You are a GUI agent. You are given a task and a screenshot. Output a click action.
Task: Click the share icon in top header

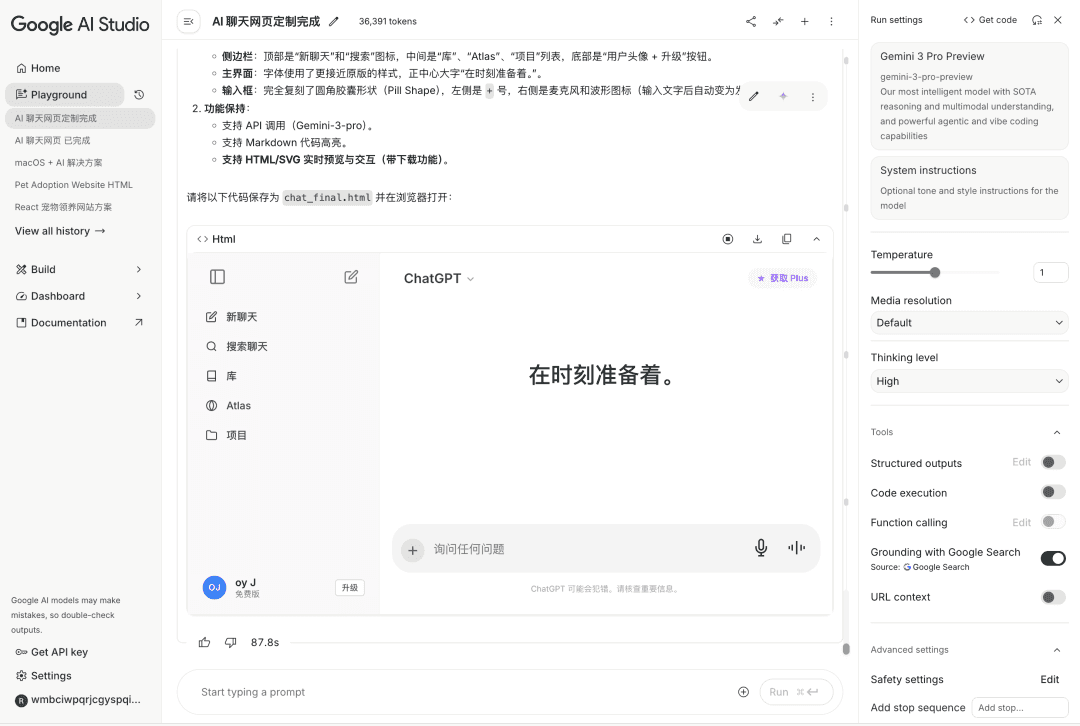[751, 21]
